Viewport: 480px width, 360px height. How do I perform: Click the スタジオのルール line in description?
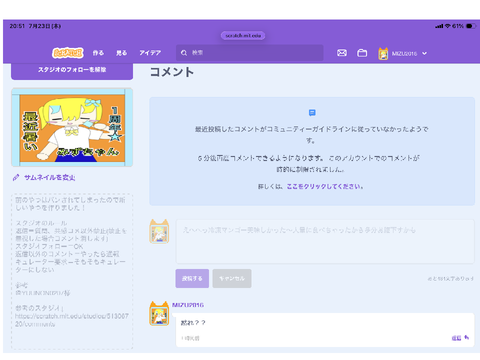point(41,223)
